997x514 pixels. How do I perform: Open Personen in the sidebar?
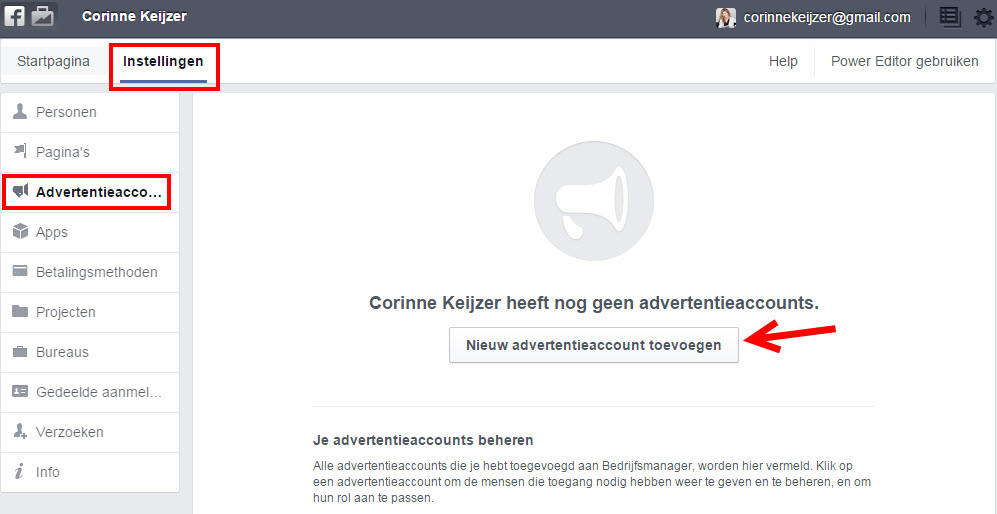(x=90, y=113)
